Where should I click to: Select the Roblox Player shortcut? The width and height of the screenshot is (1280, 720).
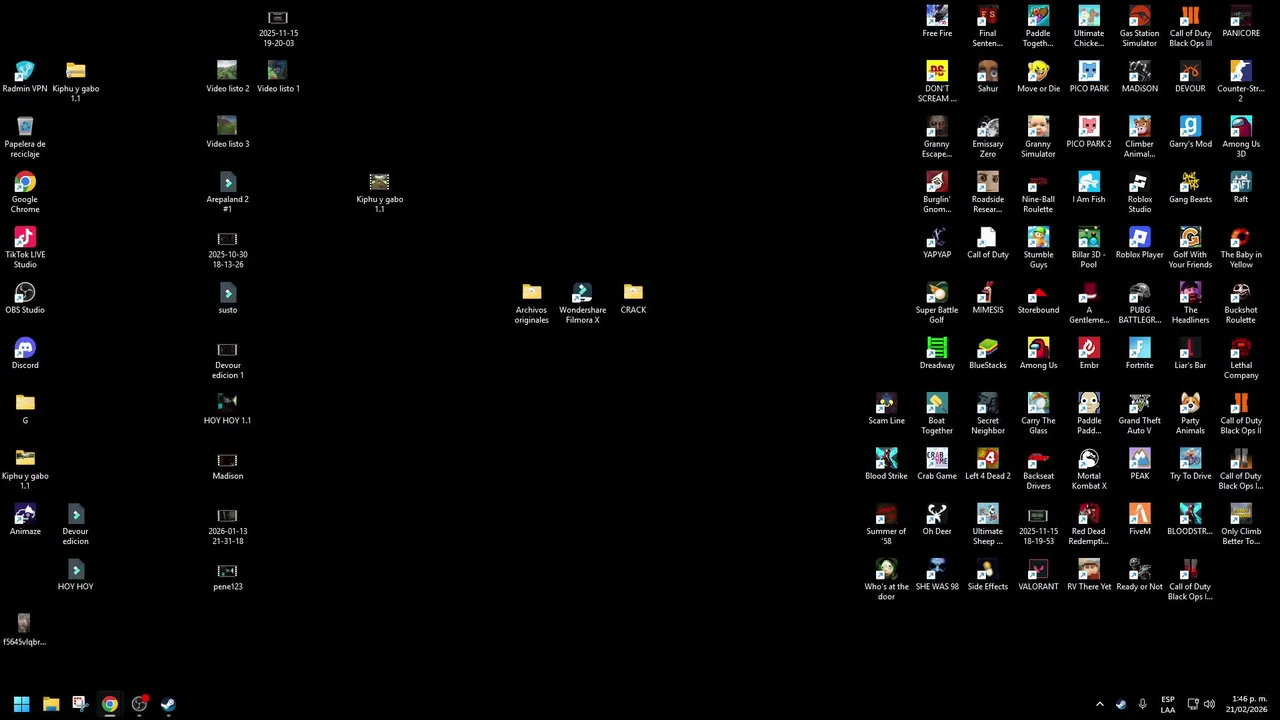click(x=1139, y=243)
